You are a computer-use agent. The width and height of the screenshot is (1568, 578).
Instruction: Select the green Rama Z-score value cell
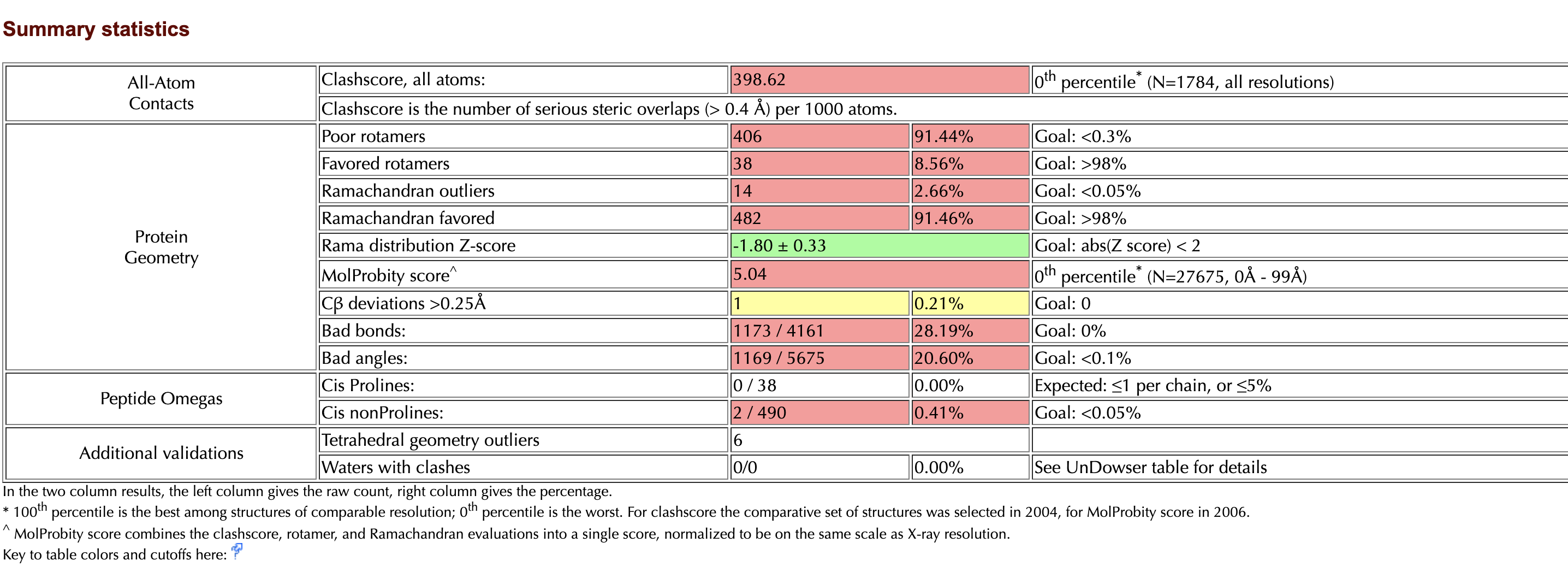[x=879, y=245]
